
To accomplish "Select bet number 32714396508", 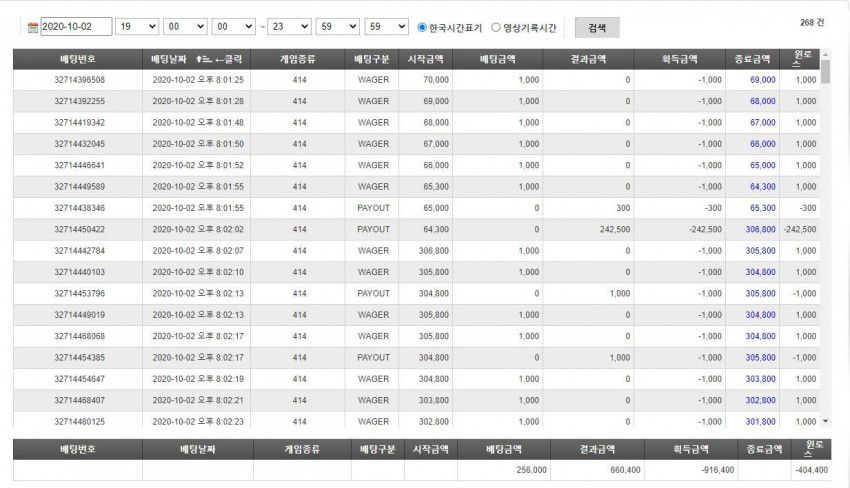I will [x=80, y=80].
